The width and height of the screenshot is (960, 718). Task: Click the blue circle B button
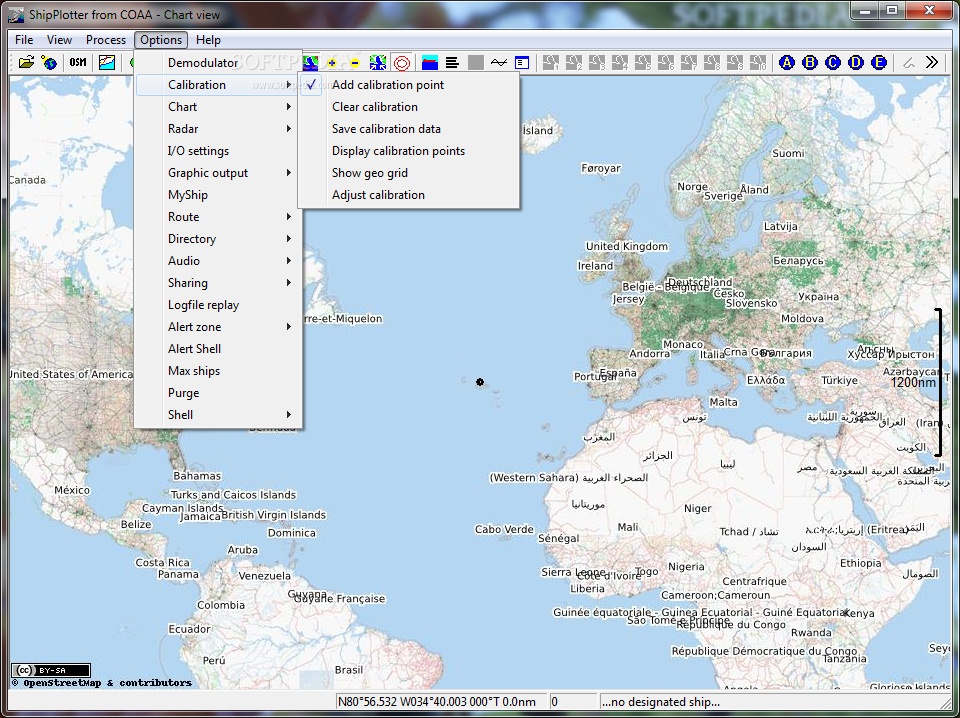click(x=810, y=62)
